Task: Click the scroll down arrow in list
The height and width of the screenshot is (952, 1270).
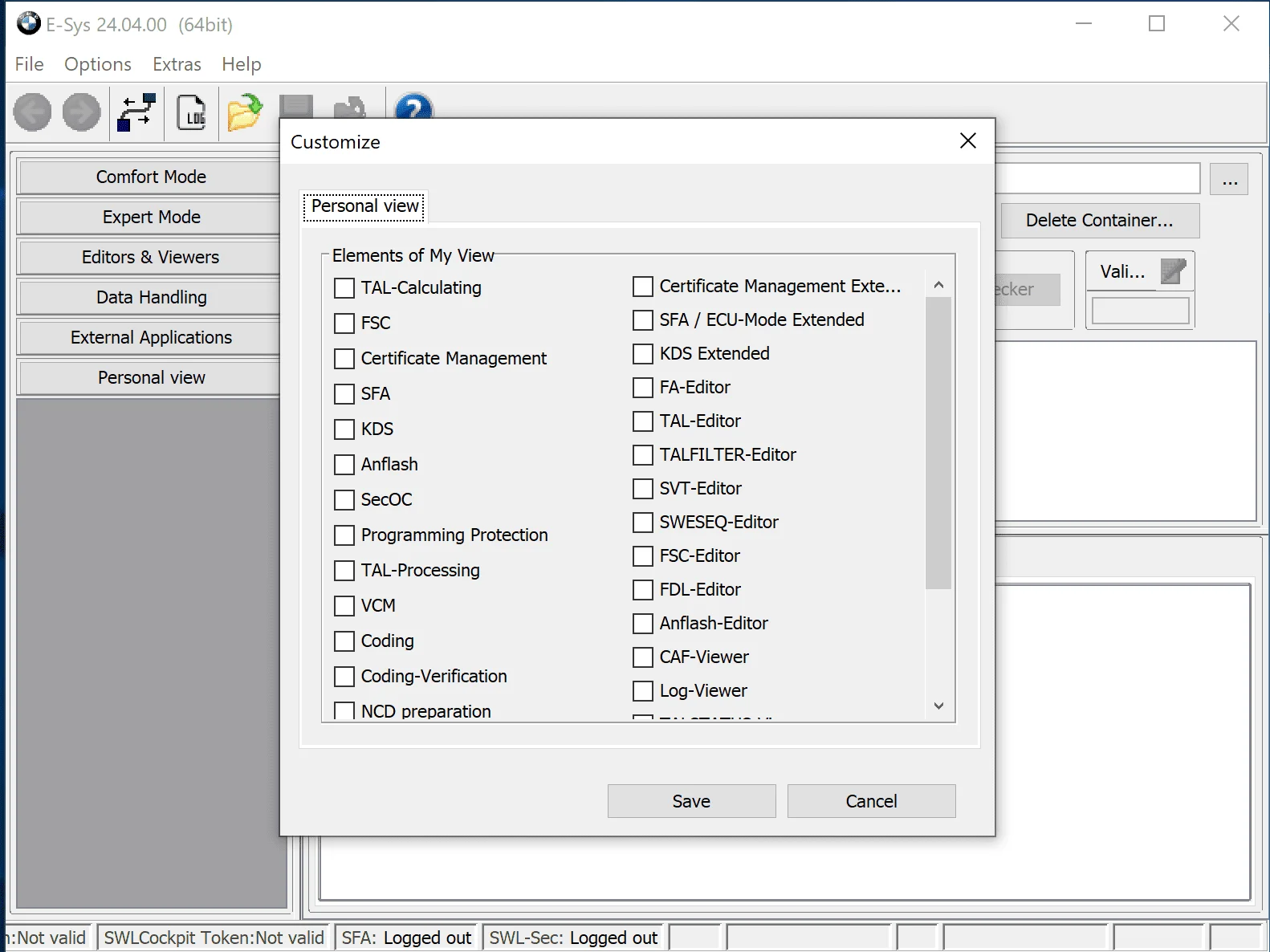Action: click(938, 706)
